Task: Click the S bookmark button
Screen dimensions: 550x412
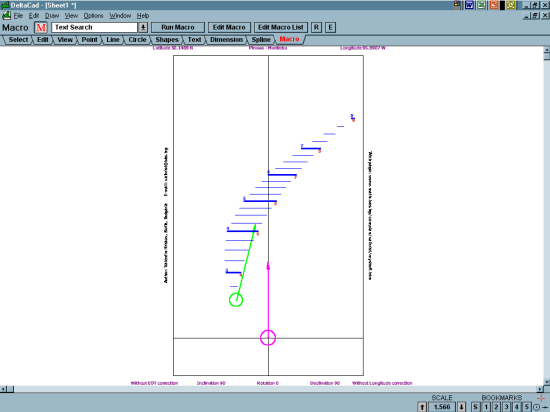Action: coord(475,407)
